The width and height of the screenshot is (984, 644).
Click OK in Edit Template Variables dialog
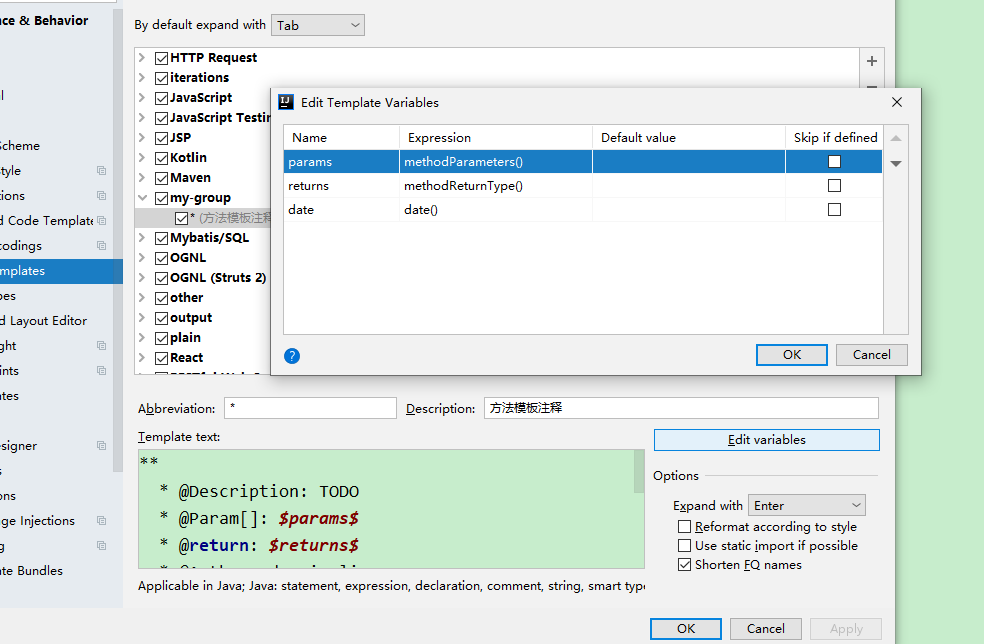[791, 355]
